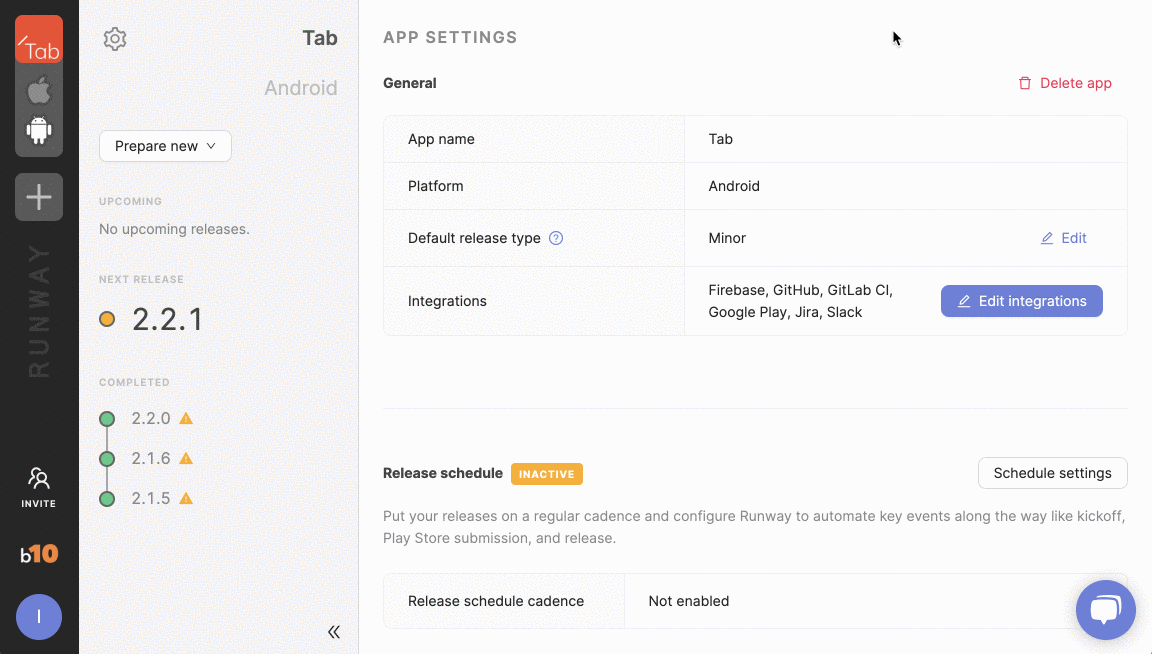Open the chat support bubble

pyautogui.click(x=1105, y=610)
